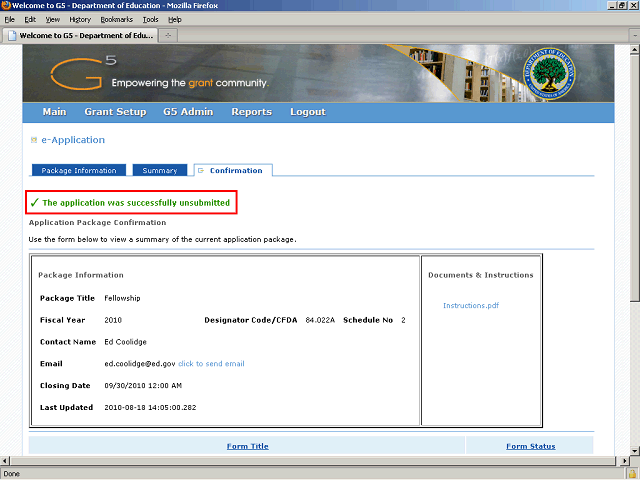Image resolution: width=640 pixels, height=480 pixels.
Task: Go to Main in the navigation bar
Action: point(54,112)
